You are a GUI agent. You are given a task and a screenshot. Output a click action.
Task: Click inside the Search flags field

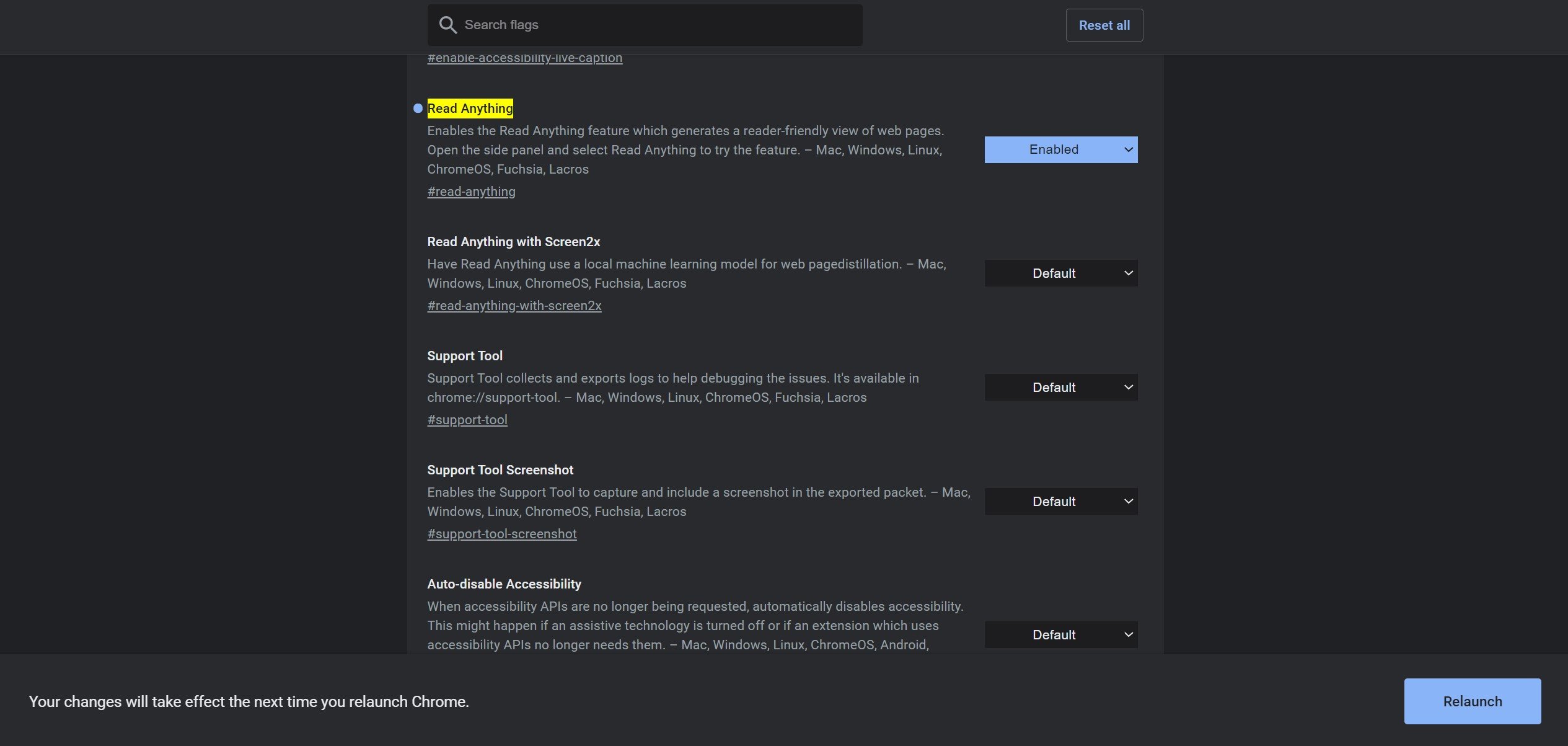[x=657, y=25]
